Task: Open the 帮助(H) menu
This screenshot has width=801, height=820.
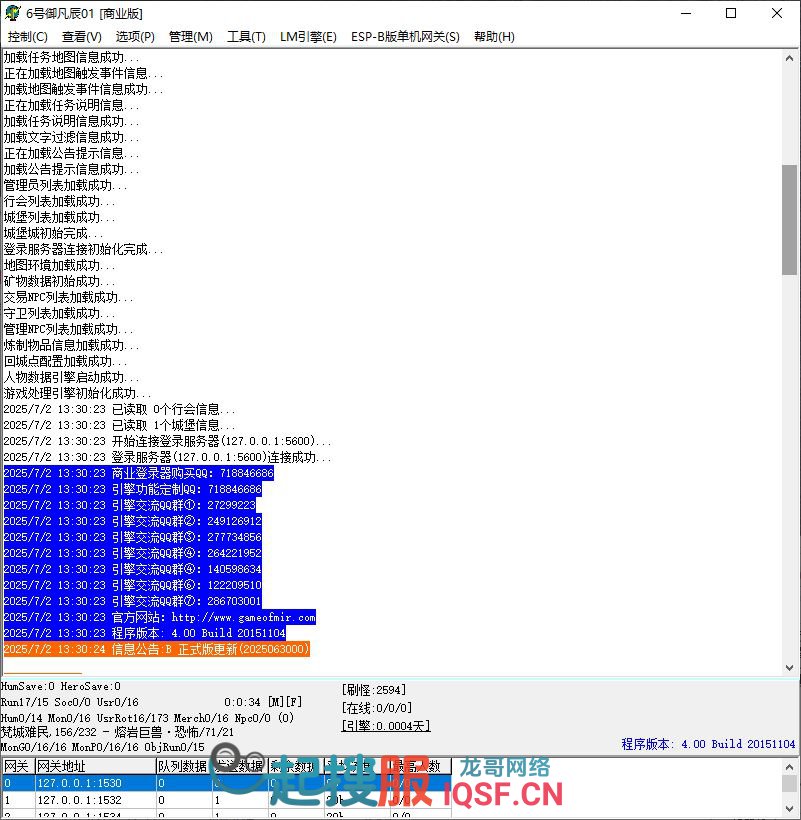Action: (494, 37)
